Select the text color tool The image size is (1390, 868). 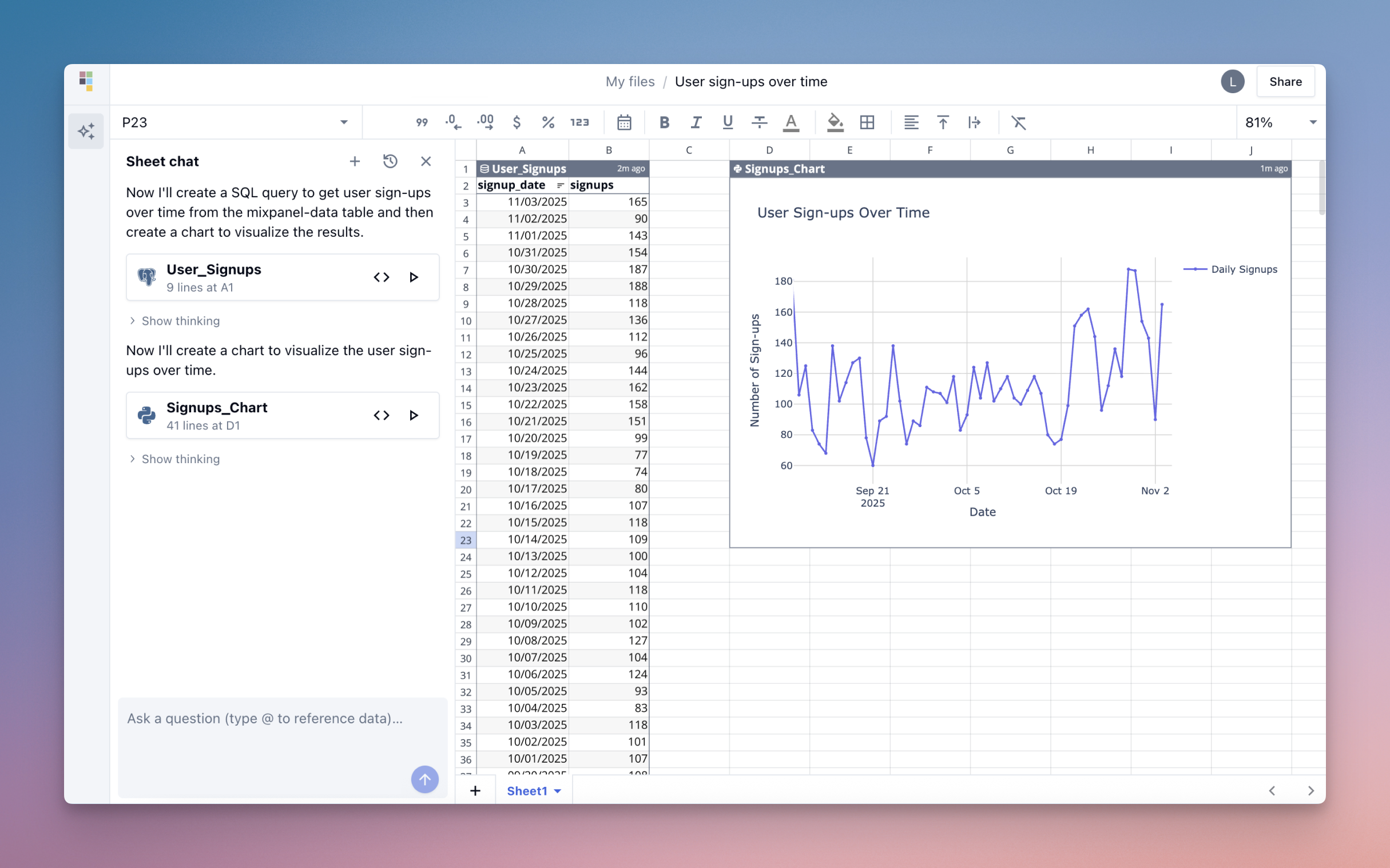pos(792,122)
